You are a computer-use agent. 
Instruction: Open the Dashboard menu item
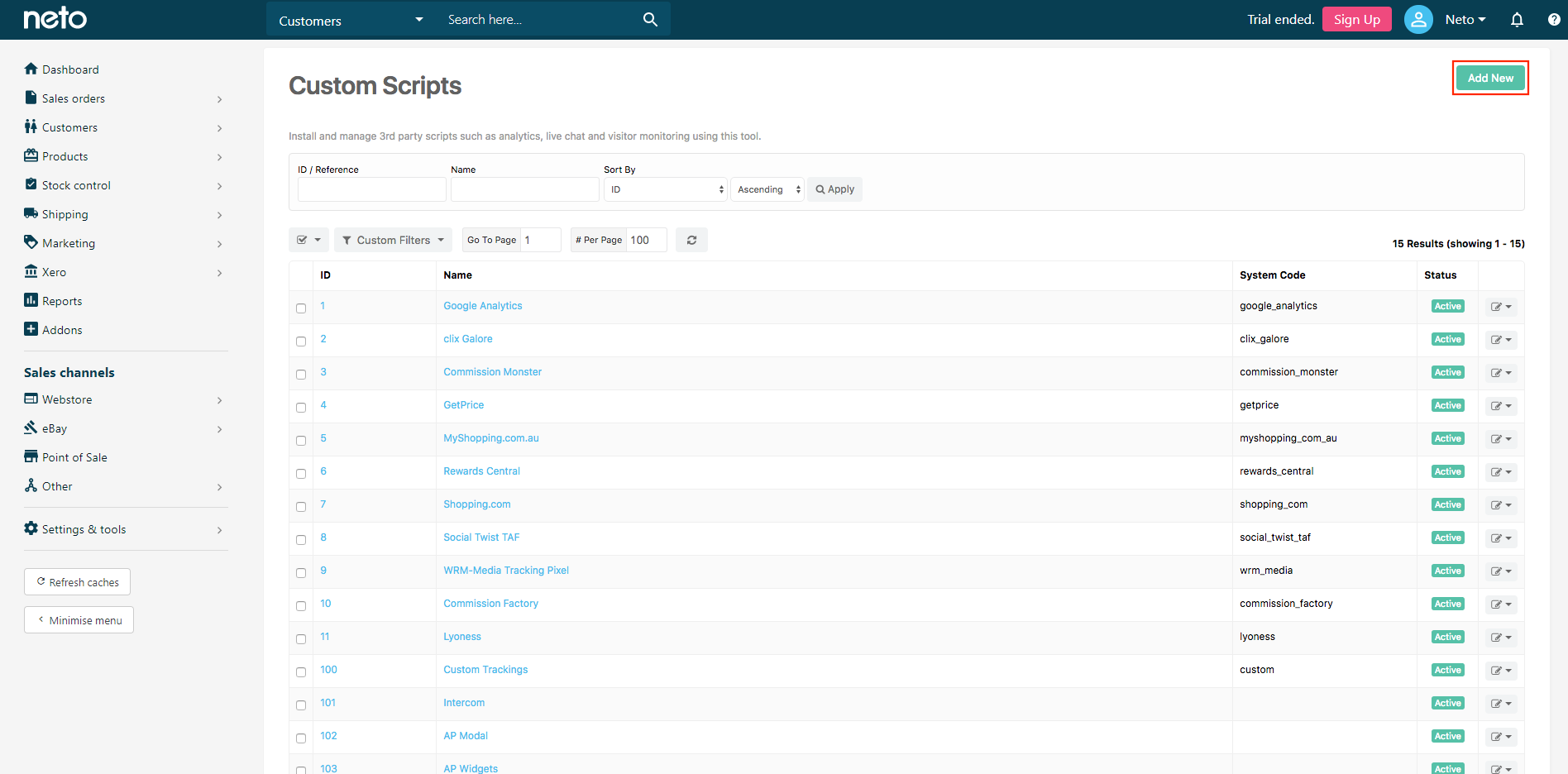pos(70,69)
